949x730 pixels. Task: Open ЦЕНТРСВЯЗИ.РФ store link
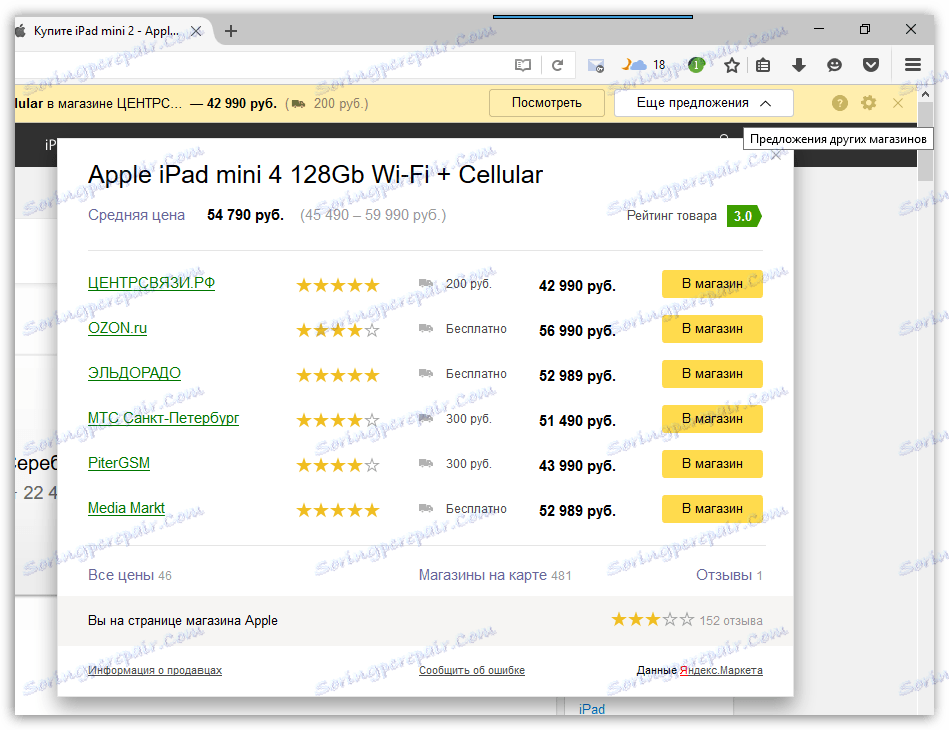click(151, 283)
